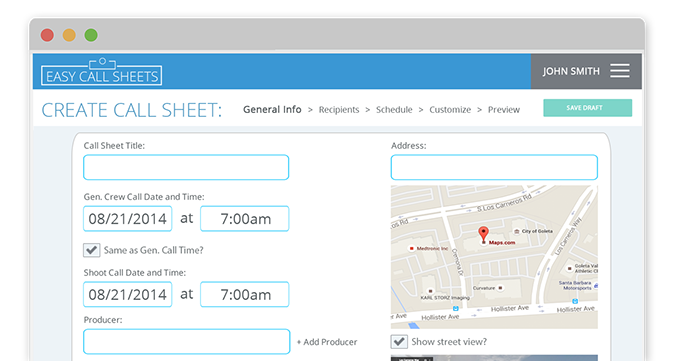Focus the Producer input field

point(187,342)
